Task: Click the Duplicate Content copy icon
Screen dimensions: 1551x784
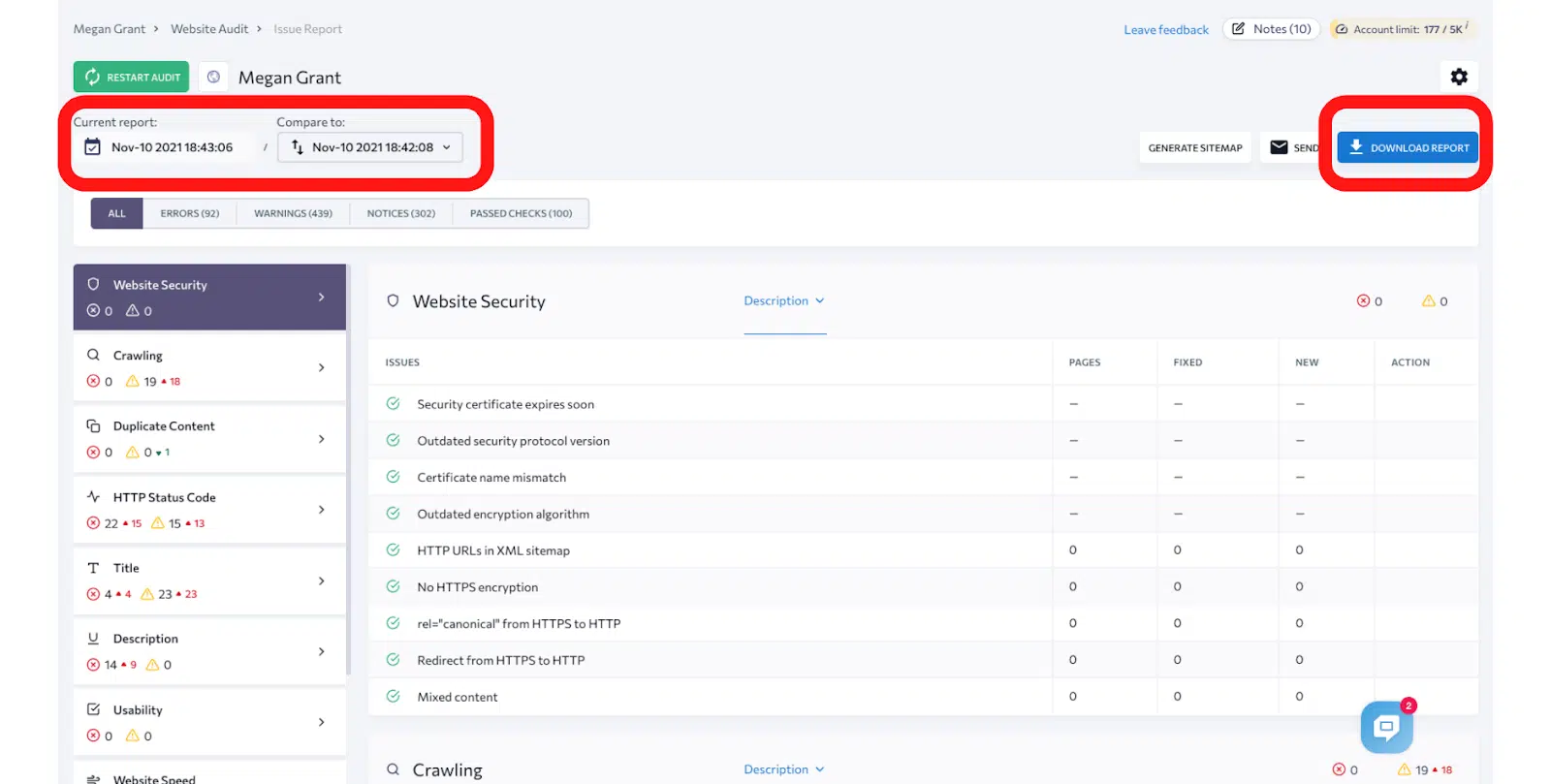Action: click(94, 426)
